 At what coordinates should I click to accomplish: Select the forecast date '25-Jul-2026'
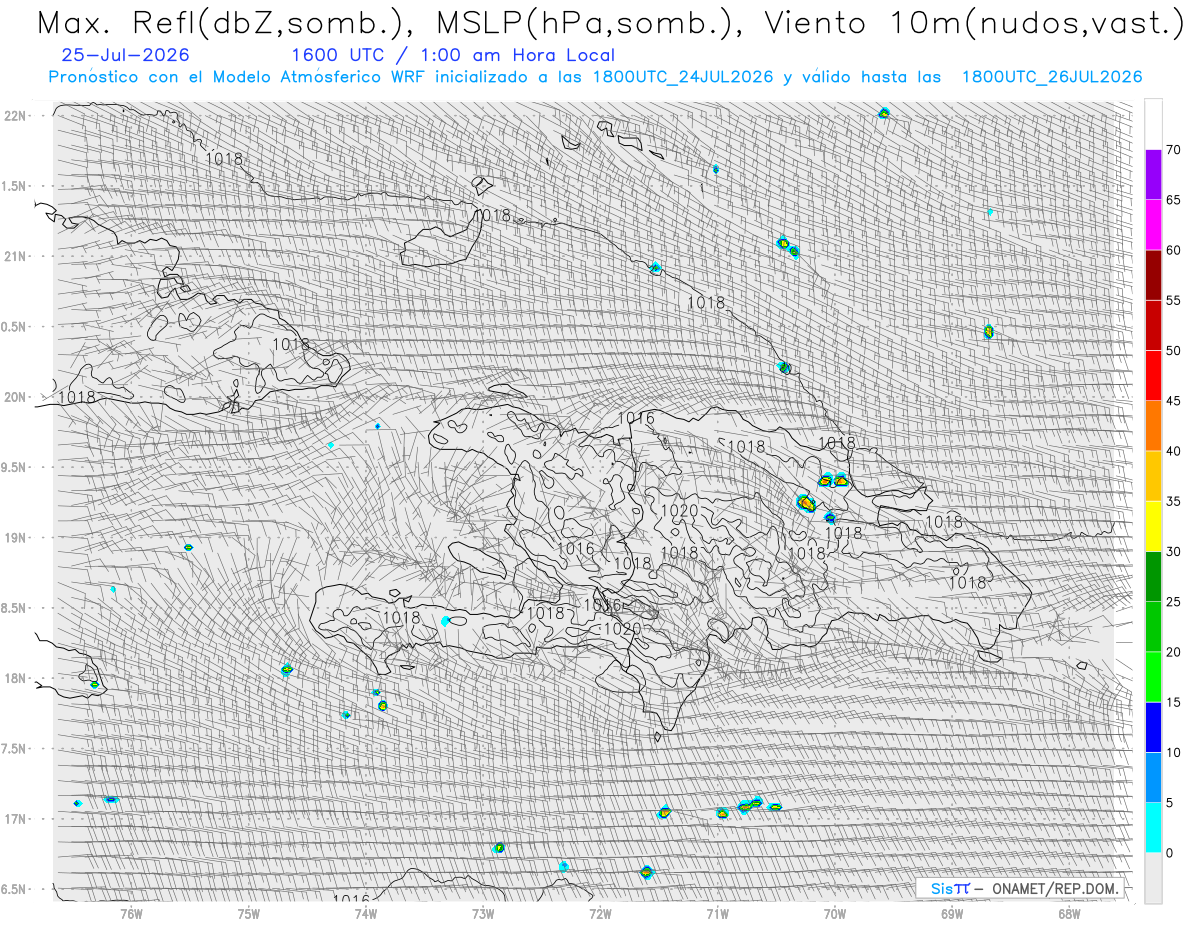(x=125, y=56)
